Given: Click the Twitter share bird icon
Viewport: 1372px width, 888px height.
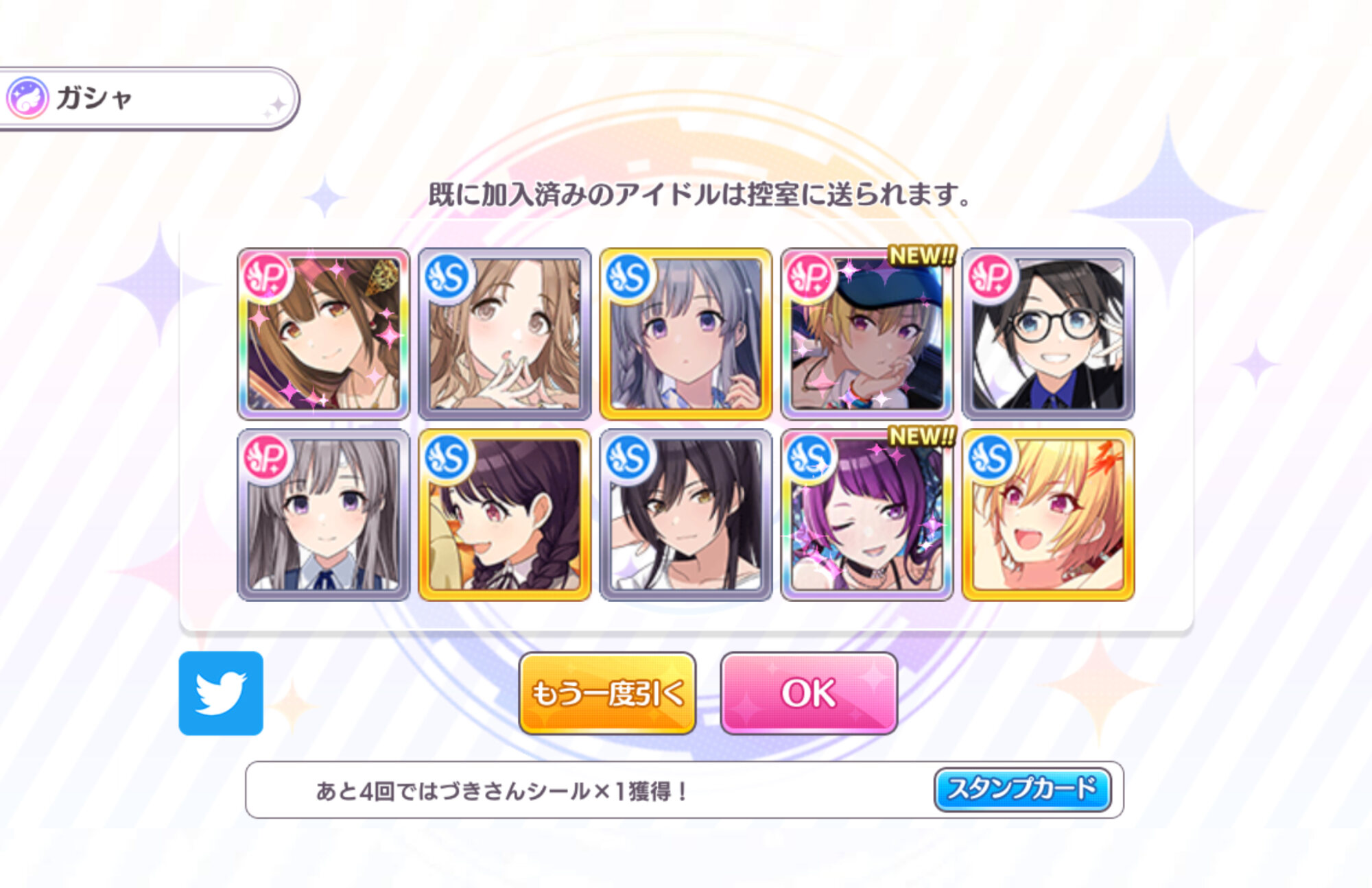Looking at the screenshot, I should 221,693.
